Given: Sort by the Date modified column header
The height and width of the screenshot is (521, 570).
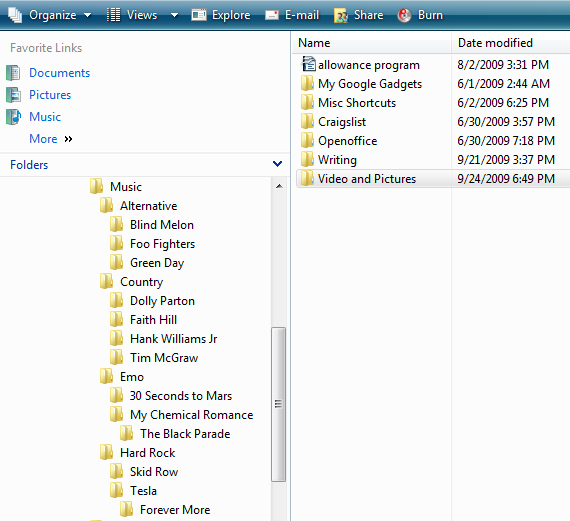Looking at the screenshot, I should (x=511, y=43).
